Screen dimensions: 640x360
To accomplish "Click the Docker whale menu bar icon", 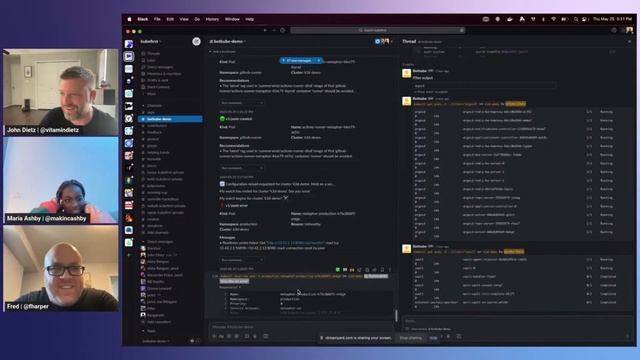I will (x=509, y=19).
